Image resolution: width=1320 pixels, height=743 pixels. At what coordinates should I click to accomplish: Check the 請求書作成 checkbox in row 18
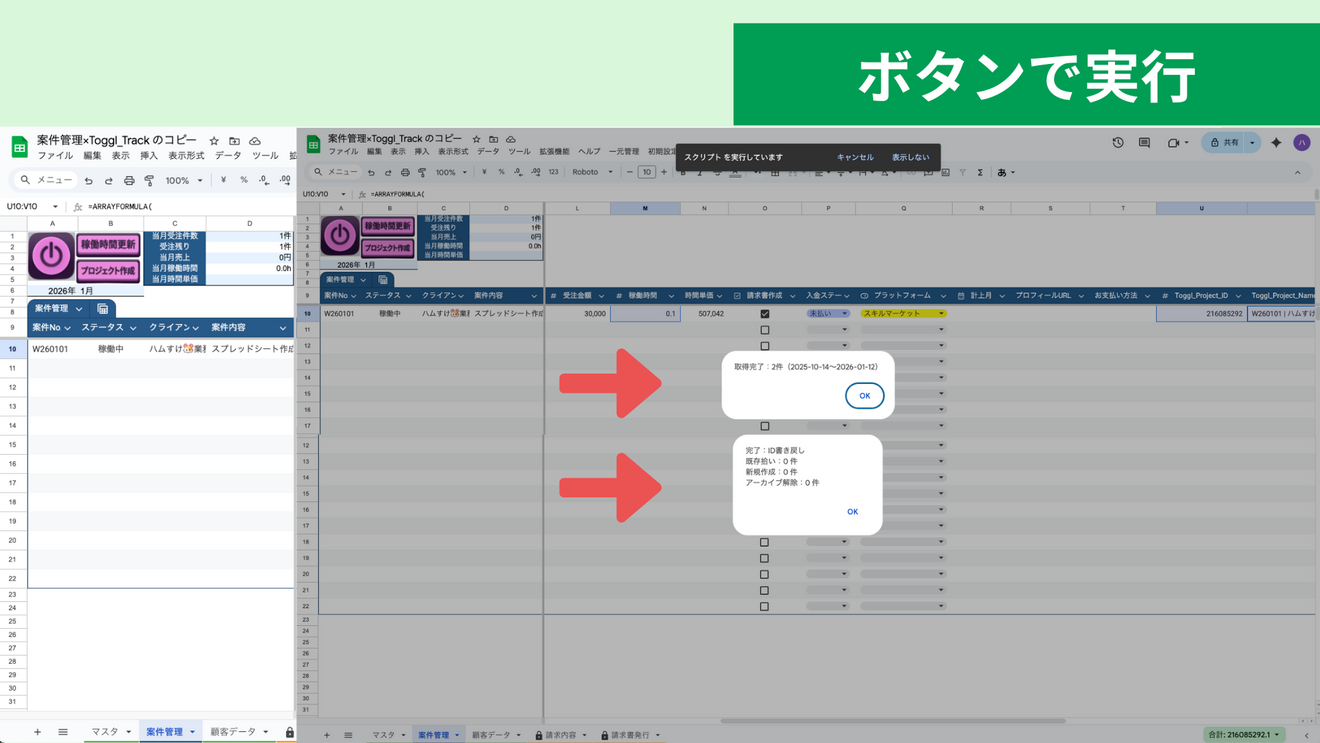[765, 542]
